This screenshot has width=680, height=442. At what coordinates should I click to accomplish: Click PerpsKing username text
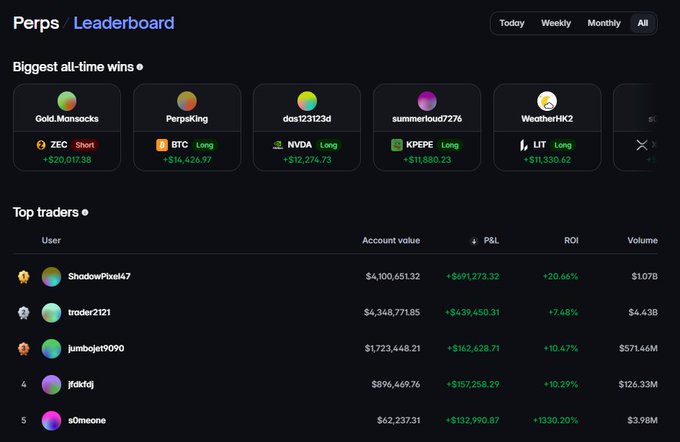[187, 119]
